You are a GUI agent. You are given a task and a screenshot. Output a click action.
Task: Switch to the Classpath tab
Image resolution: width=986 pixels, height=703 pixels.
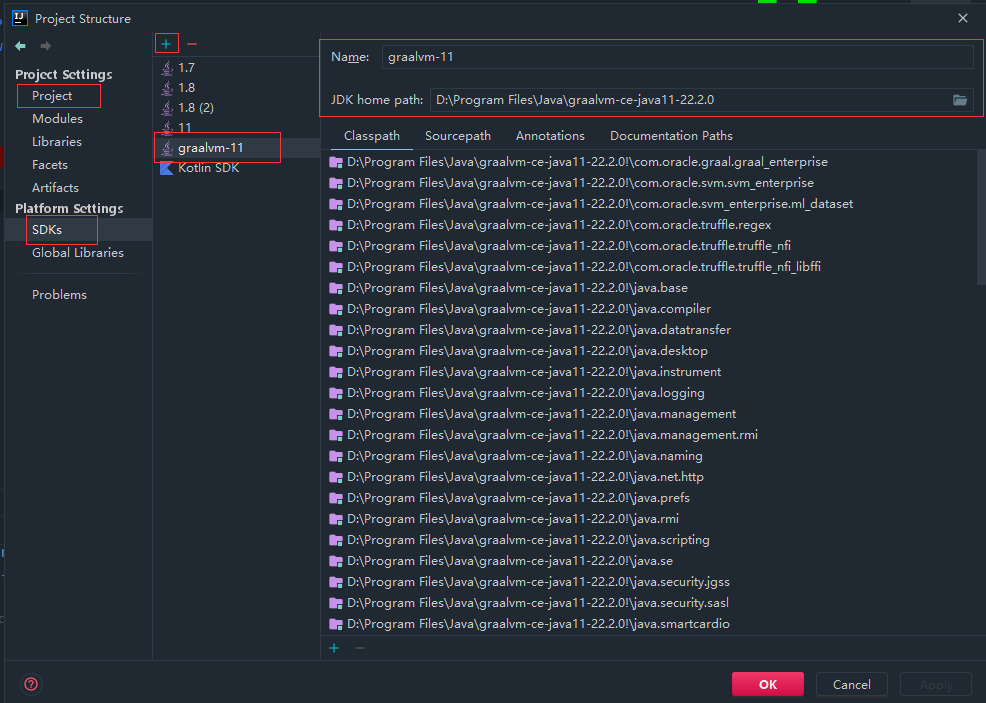372,136
